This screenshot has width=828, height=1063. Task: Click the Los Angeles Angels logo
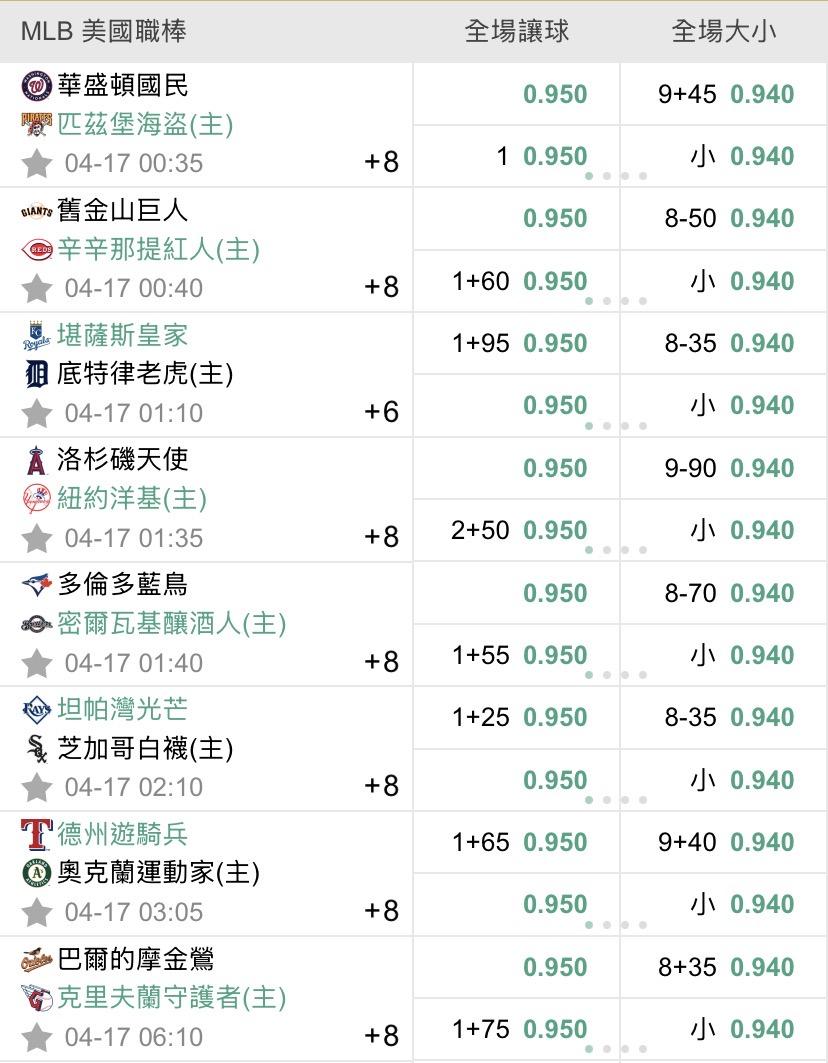pos(36,461)
